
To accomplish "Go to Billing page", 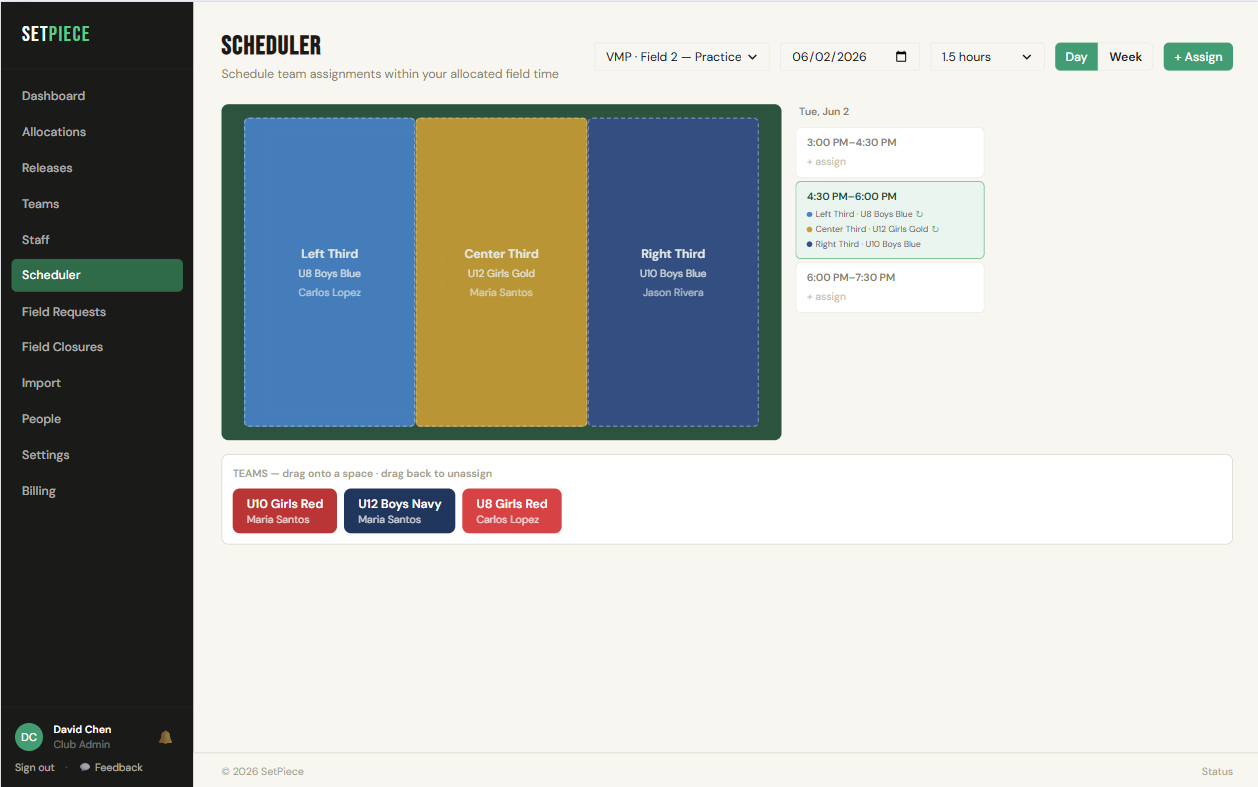I will point(97,491).
